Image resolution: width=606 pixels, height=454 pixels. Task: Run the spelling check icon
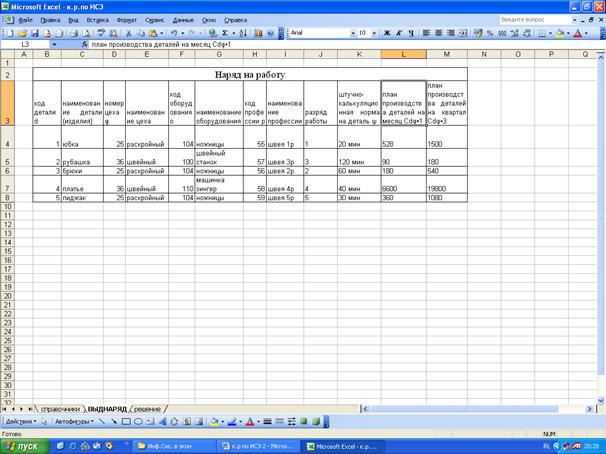click(x=101, y=34)
